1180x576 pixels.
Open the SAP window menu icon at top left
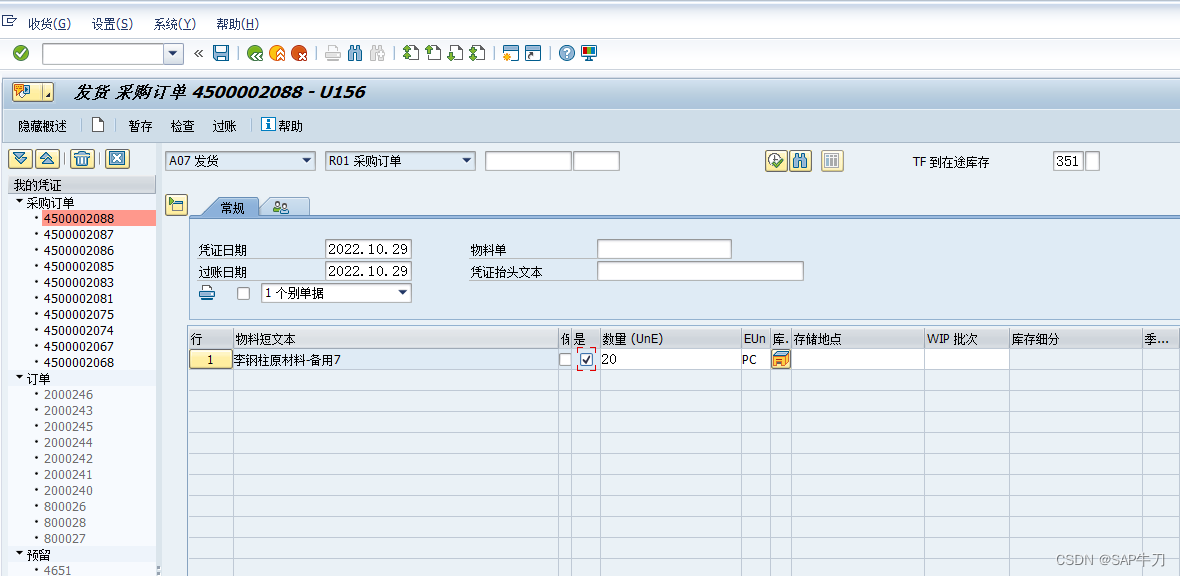tap(10, 23)
